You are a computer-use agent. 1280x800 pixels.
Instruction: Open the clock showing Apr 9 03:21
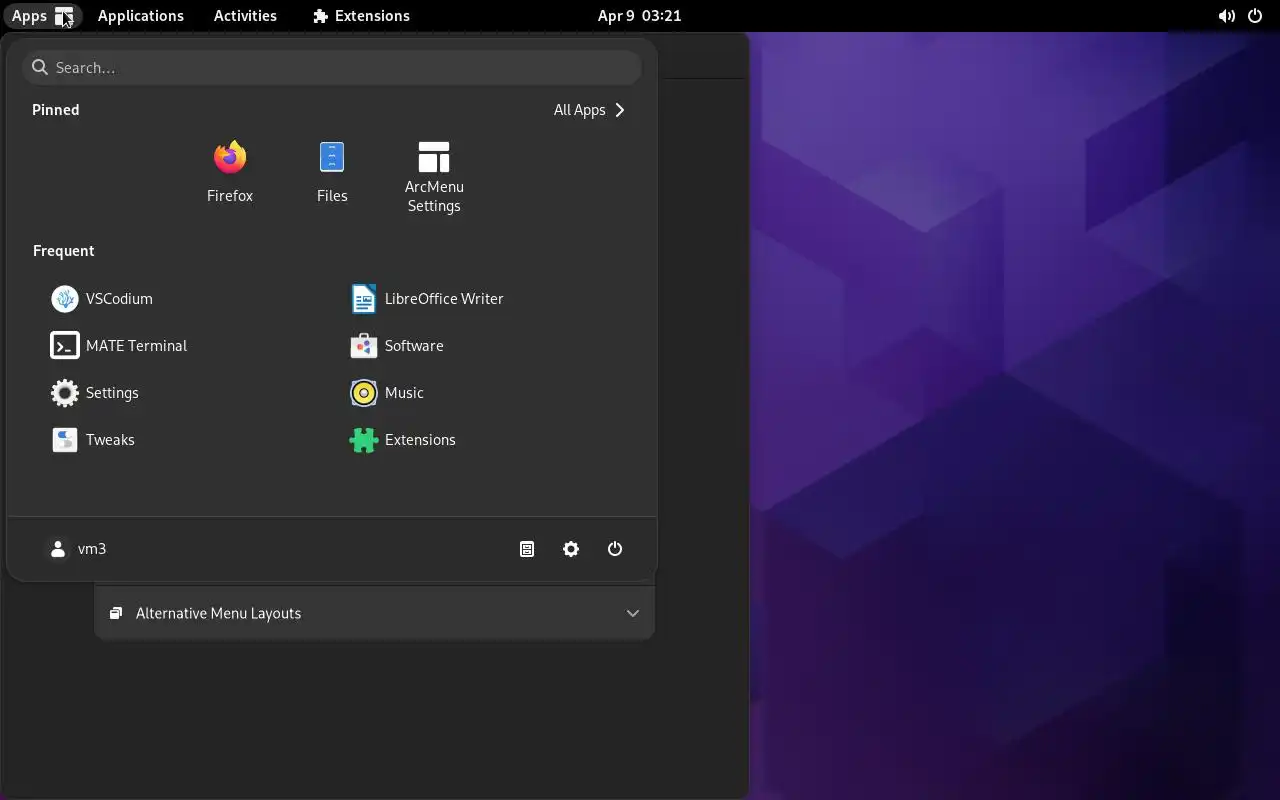[x=640, y=16]
